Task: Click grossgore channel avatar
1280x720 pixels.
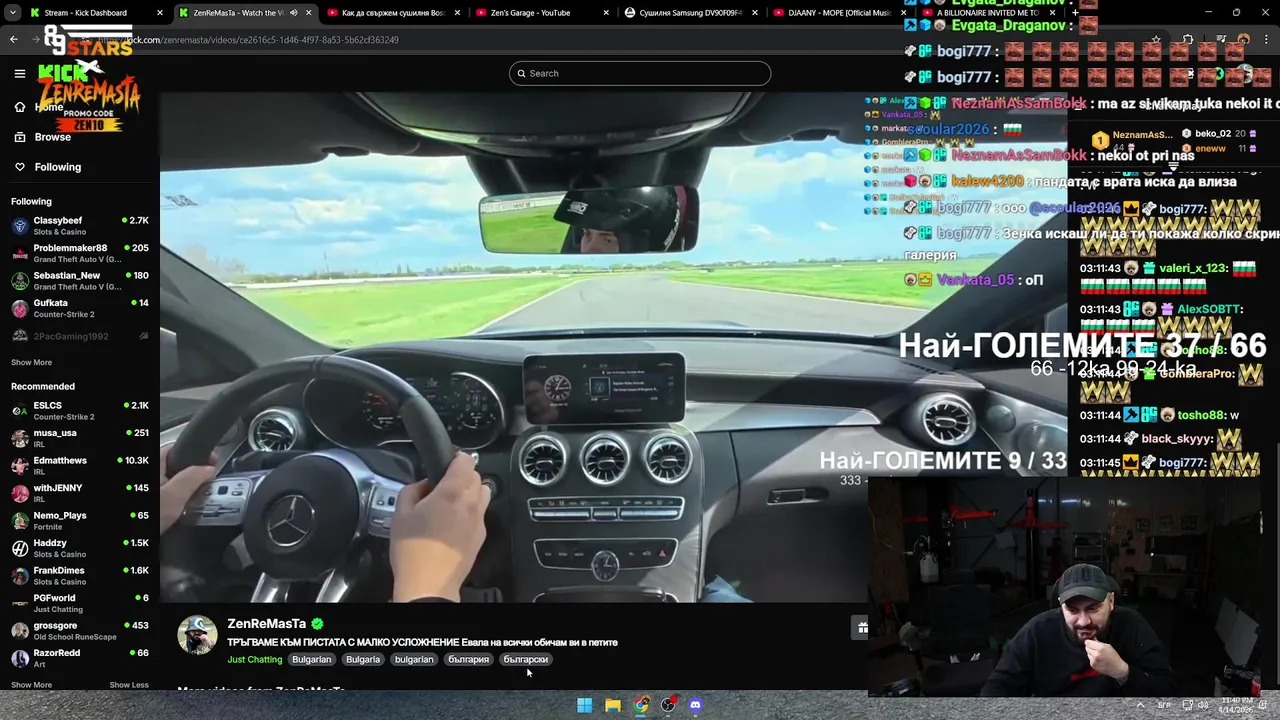Action: click(x=20, y=631)
